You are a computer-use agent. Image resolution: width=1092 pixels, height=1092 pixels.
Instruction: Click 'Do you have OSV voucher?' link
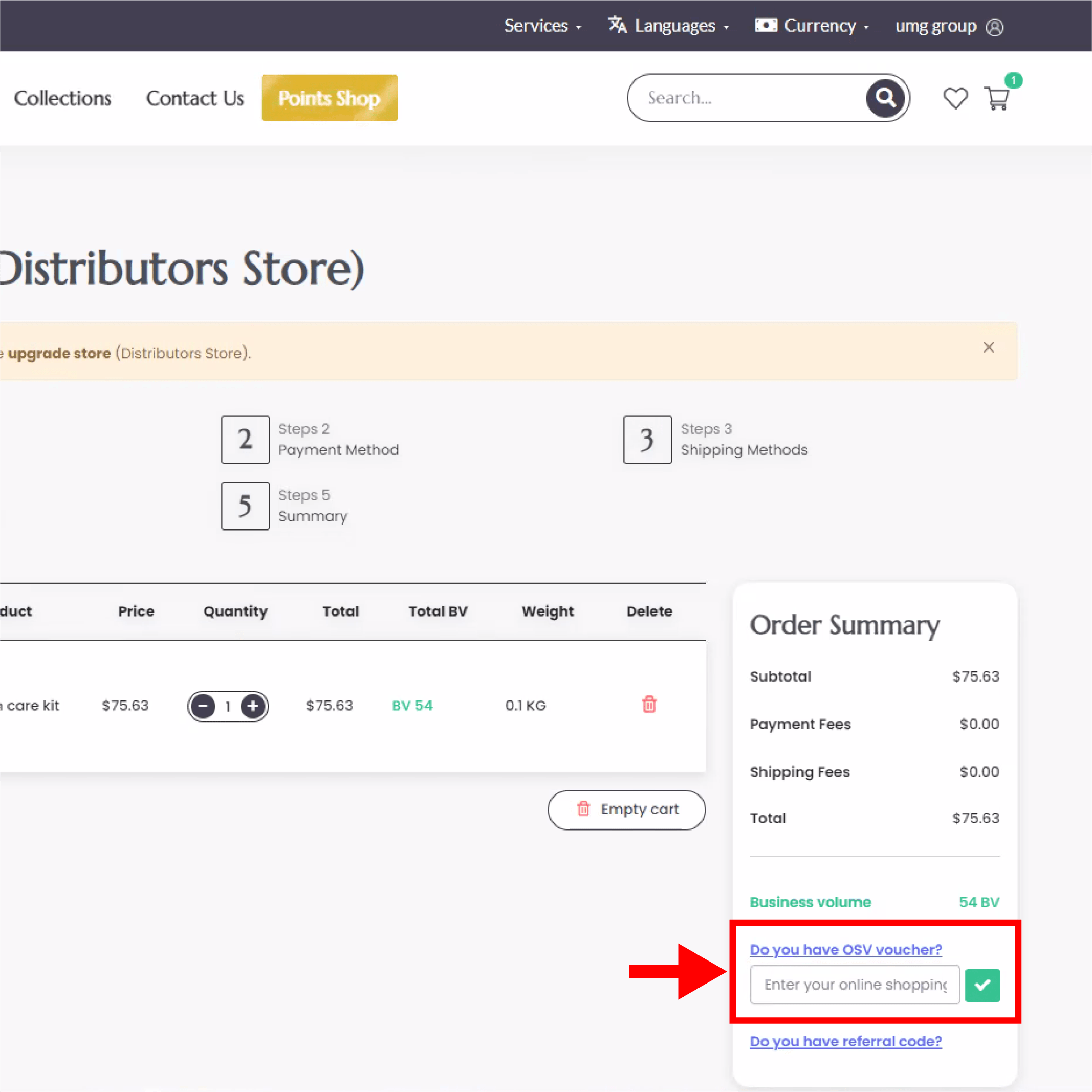coord(845,950)
